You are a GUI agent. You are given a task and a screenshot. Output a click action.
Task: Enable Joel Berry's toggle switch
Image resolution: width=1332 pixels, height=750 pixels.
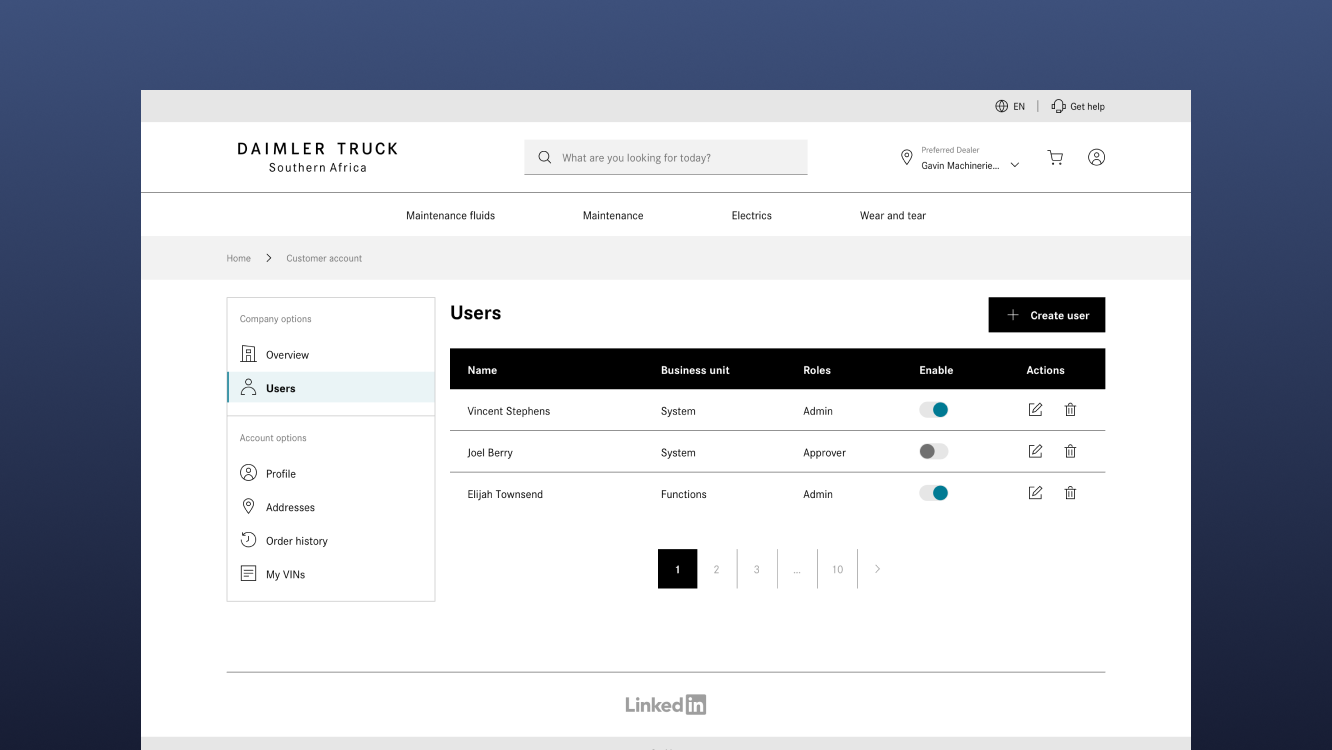934,451
